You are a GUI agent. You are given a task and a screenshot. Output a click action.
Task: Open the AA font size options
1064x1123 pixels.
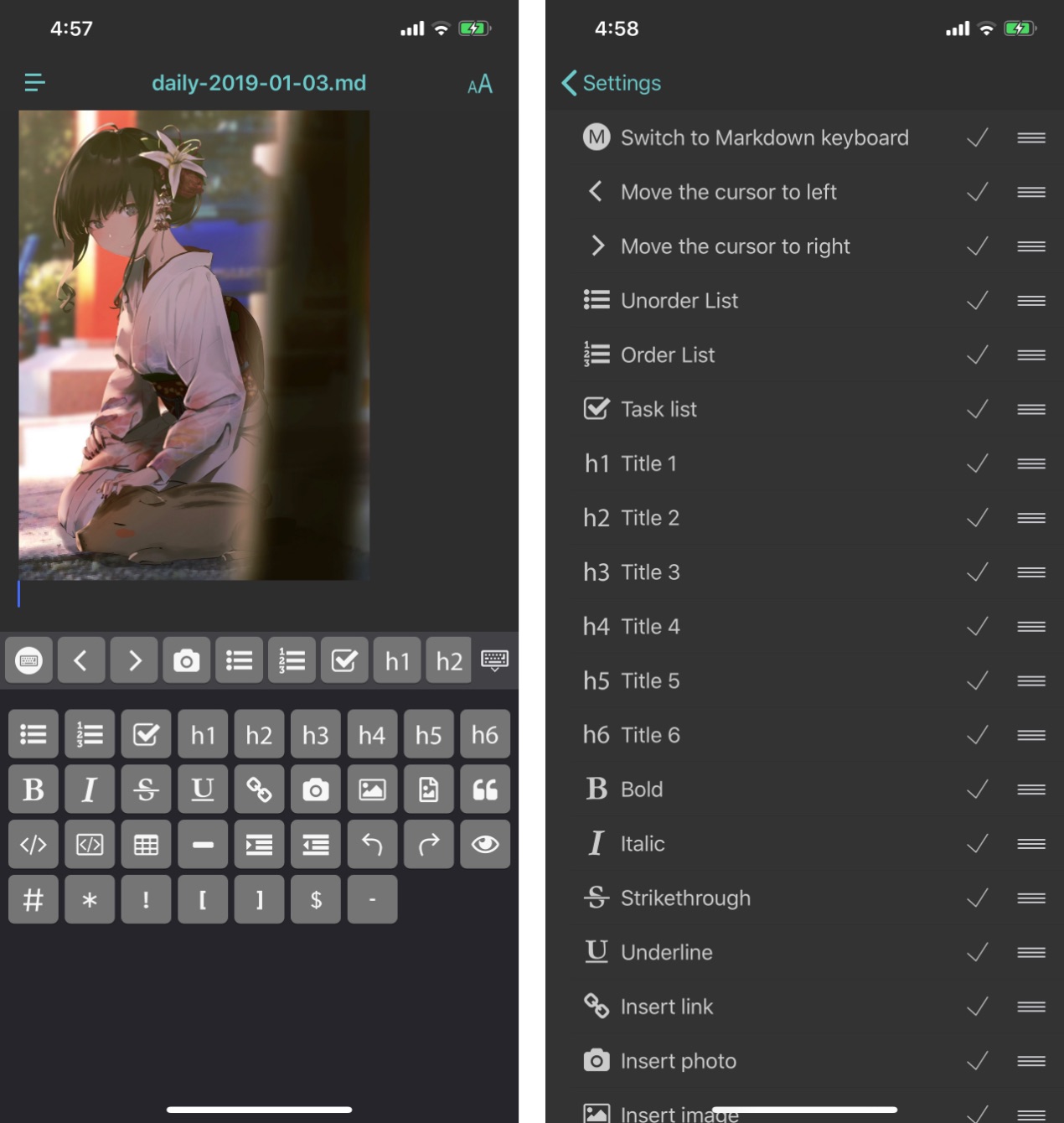pos(479,84)
